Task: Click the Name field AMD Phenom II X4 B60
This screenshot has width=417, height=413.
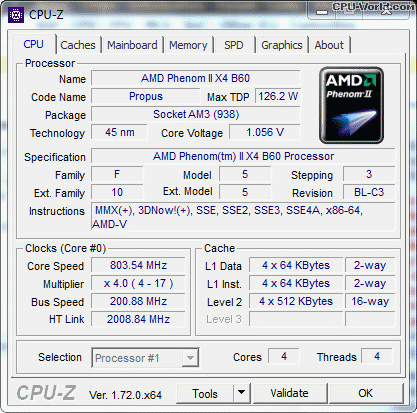Action: point(195,78)
